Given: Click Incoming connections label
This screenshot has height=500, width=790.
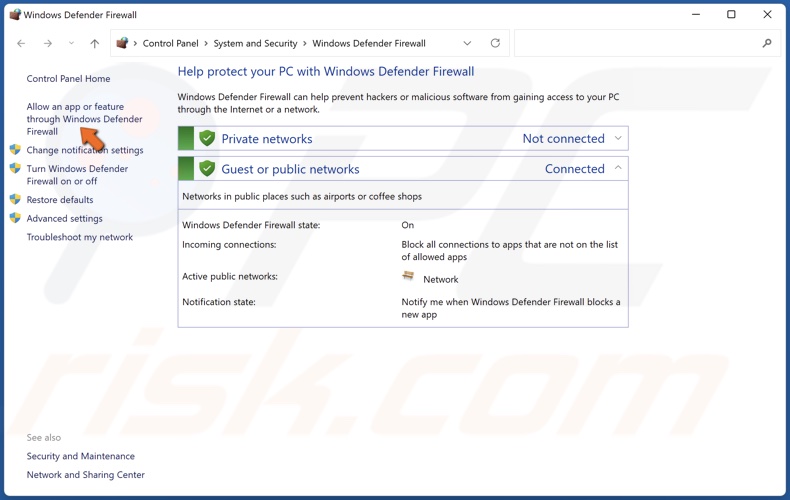Looking at the screenshot, I should pos(229,245).
